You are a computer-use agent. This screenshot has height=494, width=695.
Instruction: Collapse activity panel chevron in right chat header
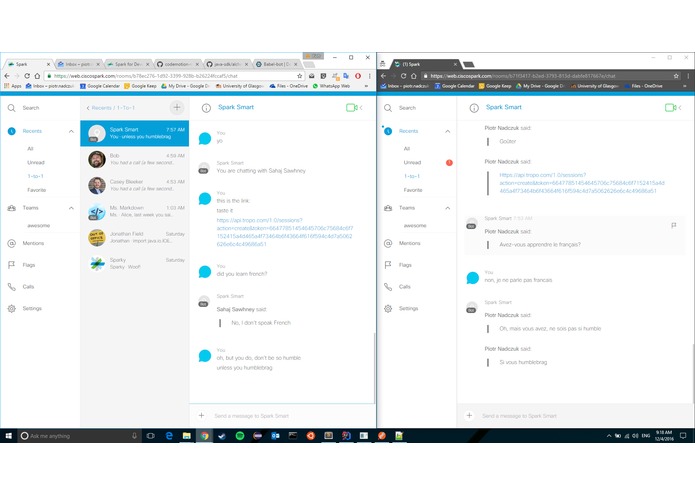coord(680,107)
